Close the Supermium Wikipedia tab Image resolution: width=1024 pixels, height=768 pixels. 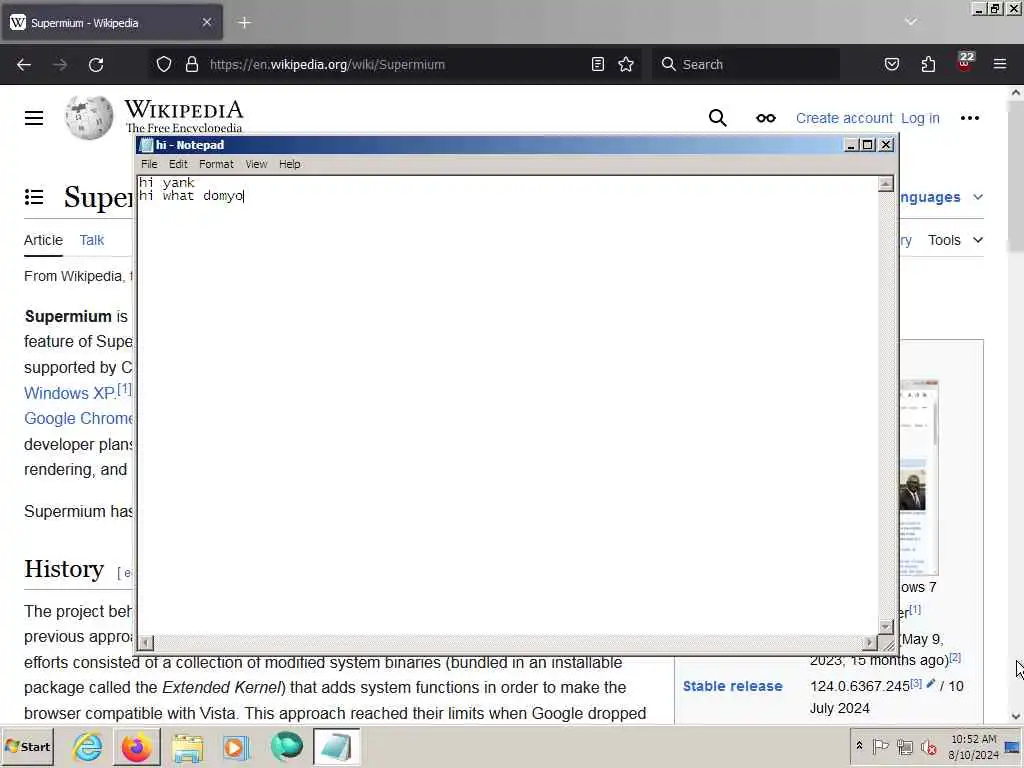(206, 22)
